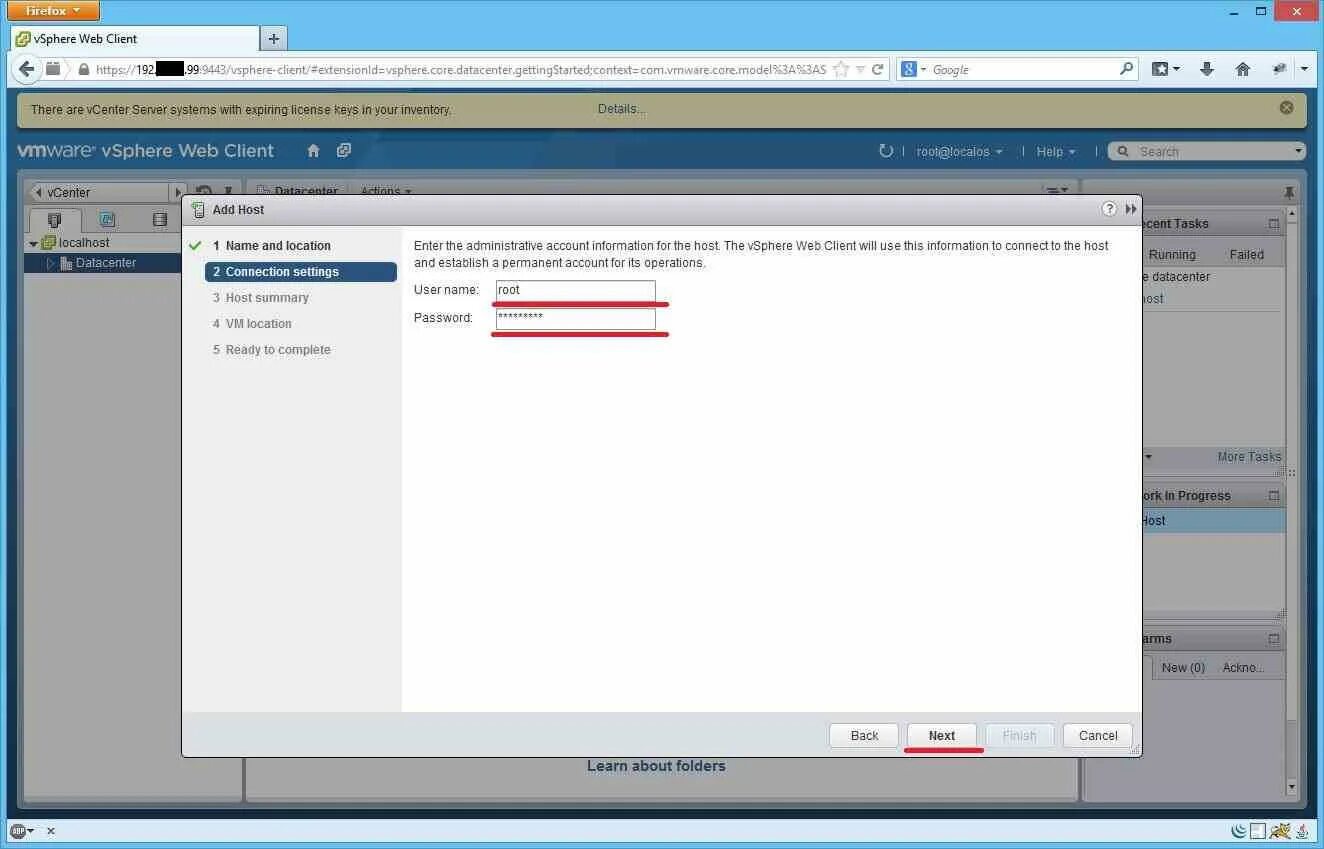The width and height of the screenshot is (1324, 849).
Task: Open the Details link in license warning
Action: click(621, 109)
